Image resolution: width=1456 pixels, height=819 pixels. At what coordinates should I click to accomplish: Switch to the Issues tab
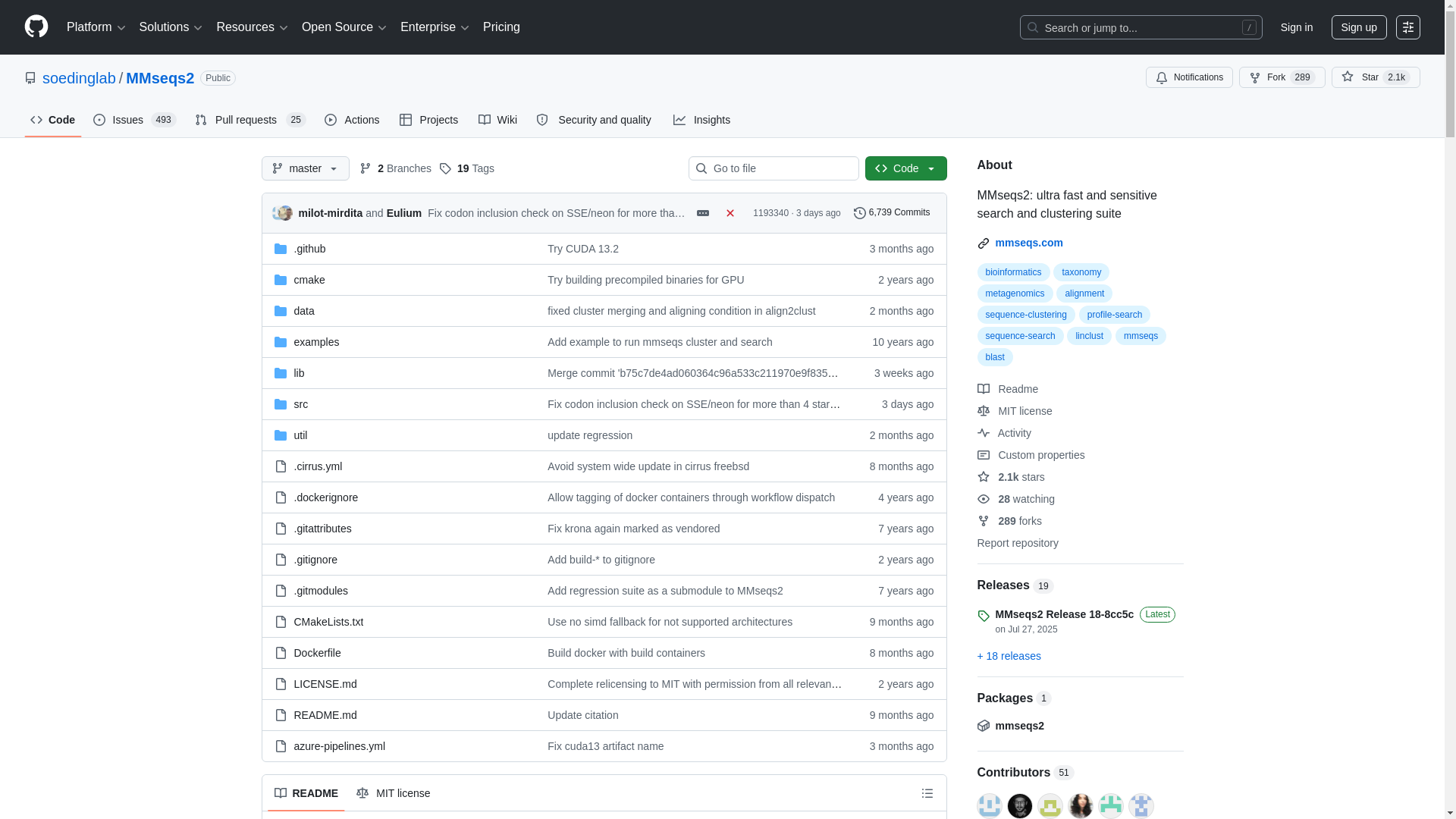point(135,120)
